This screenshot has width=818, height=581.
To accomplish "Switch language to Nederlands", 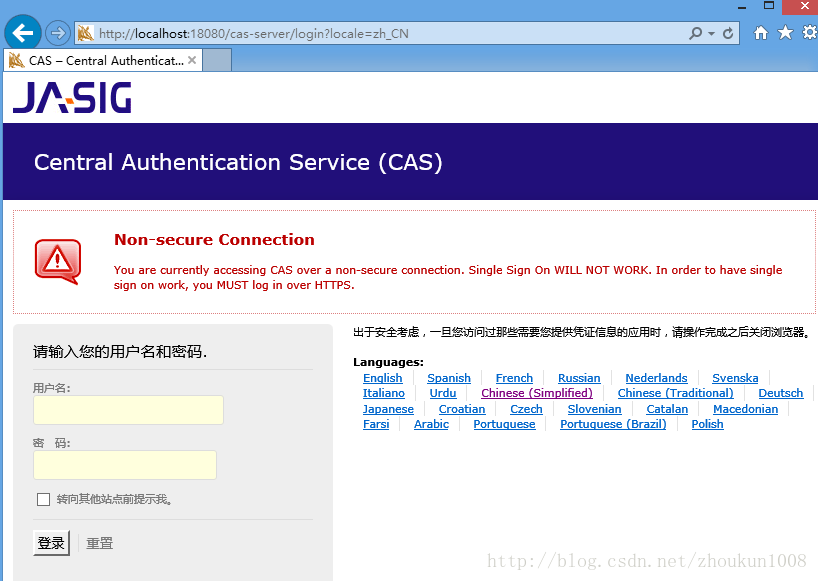I will pyautogui.click(x=656, y=378).
